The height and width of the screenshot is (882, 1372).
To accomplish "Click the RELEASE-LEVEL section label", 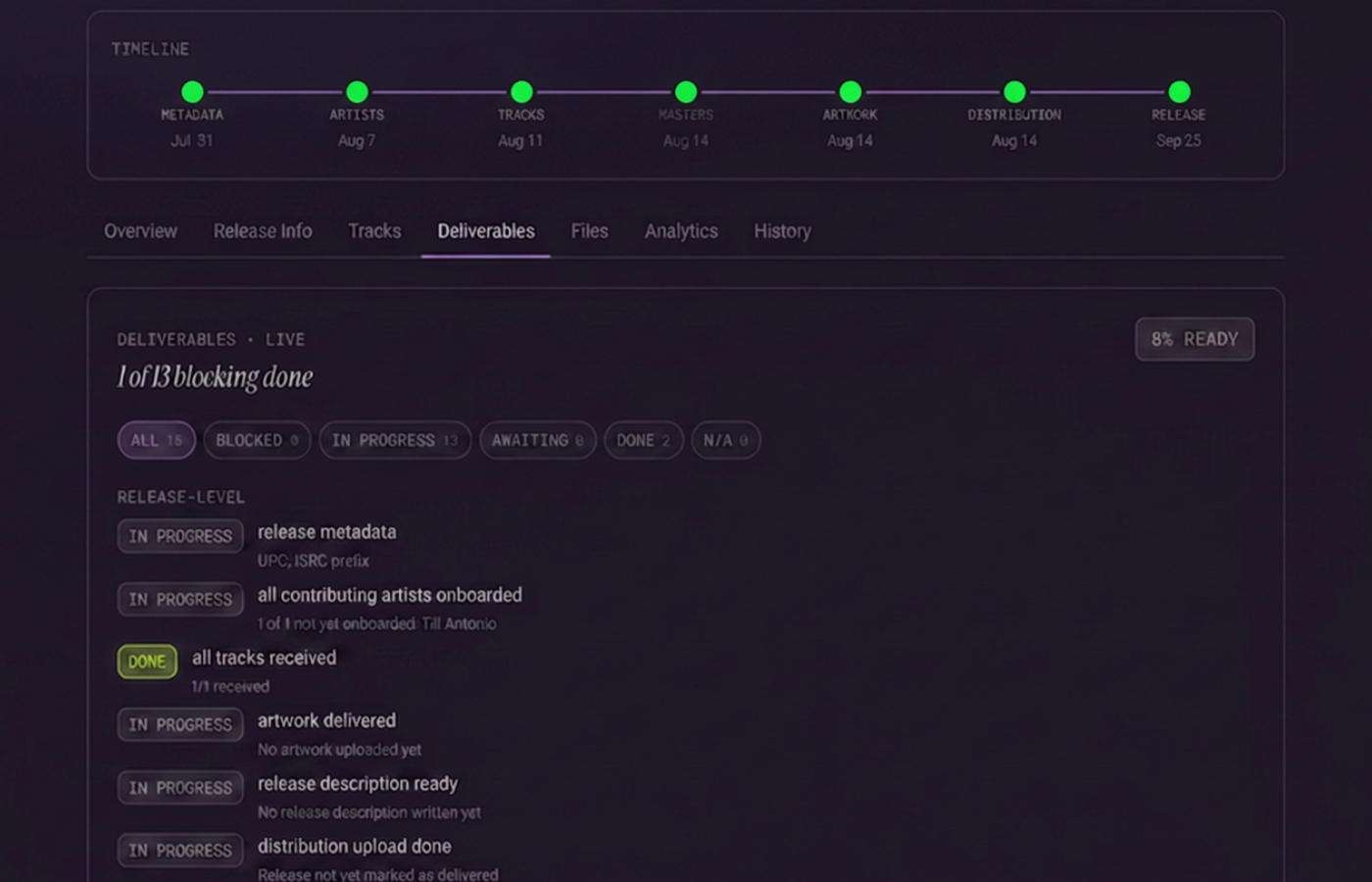I will pyautogui.click(x=181, y=497).
